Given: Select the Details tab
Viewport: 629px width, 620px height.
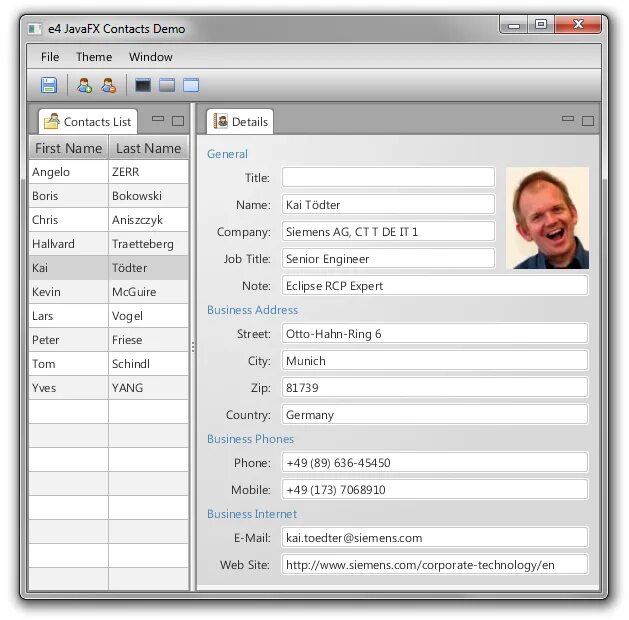Looking at the screenshot, I should 240,122.
